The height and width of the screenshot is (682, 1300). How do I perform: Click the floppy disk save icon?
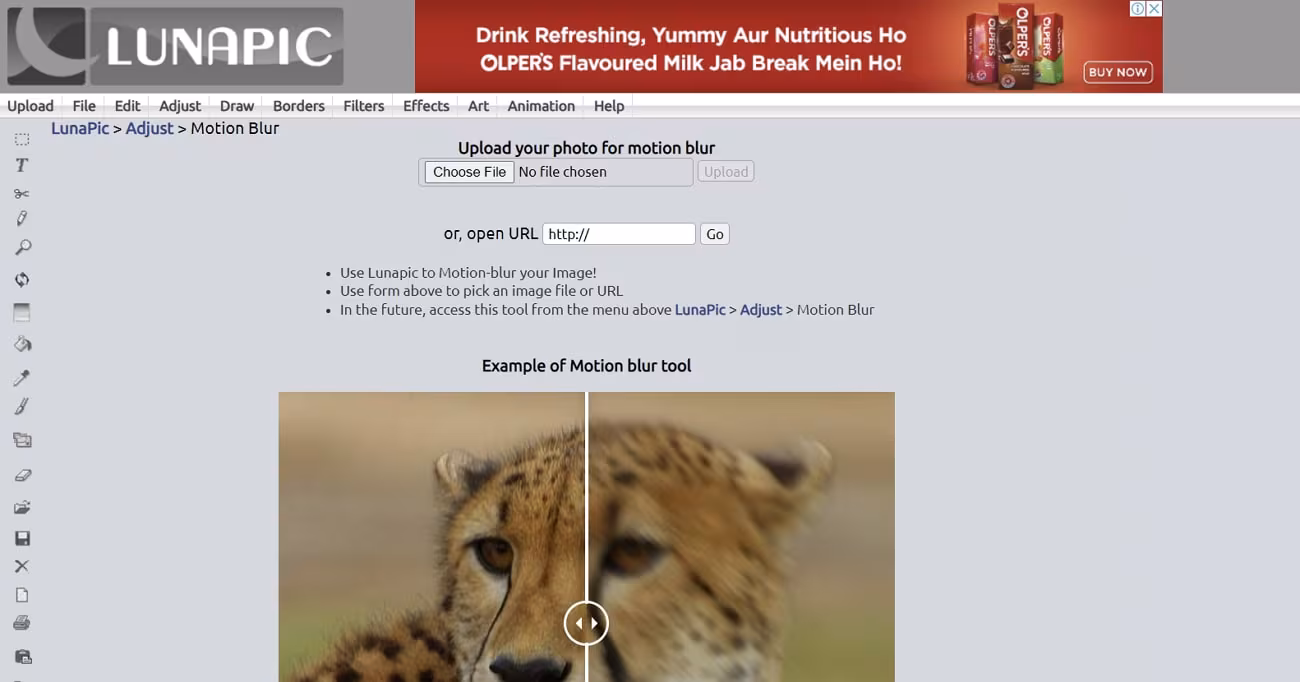pyautogui.click(x=22, y=539)
